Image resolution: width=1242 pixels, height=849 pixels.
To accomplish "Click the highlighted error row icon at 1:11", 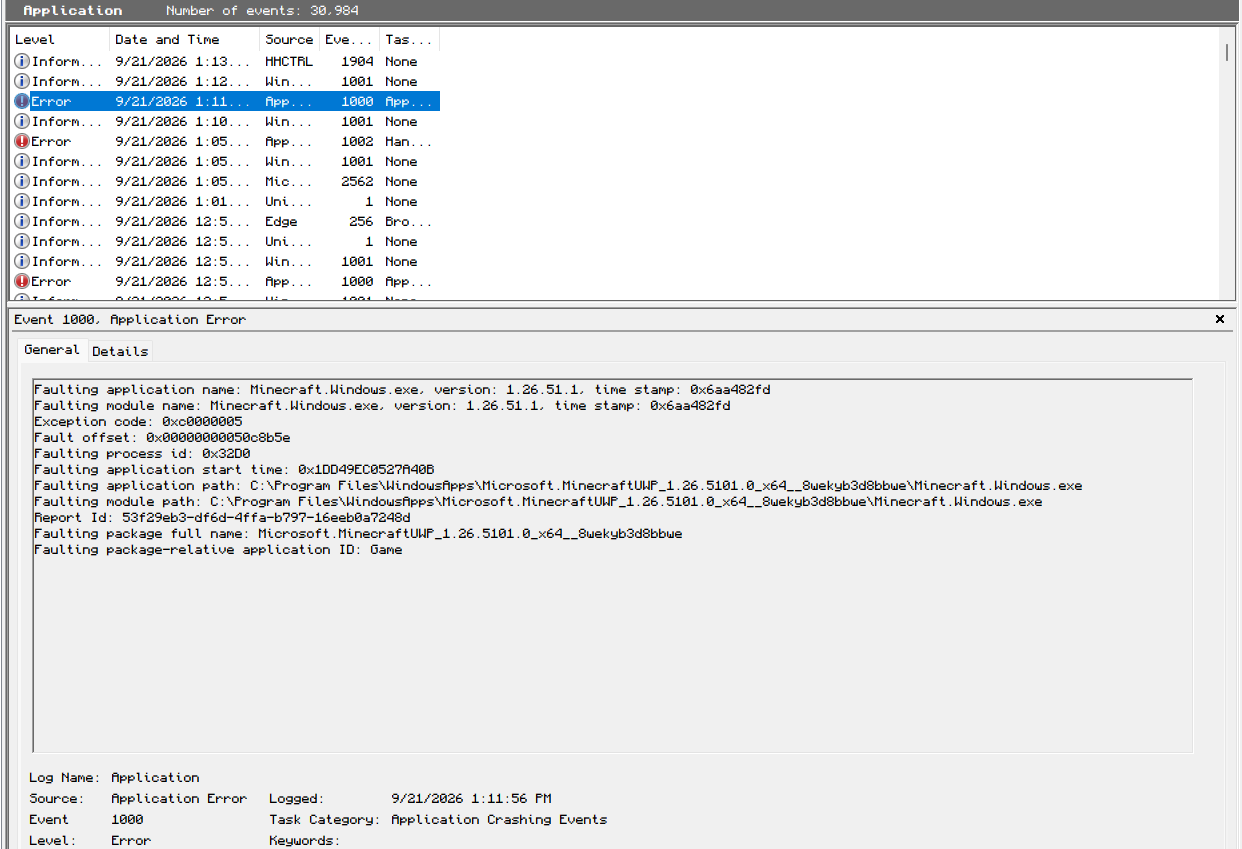I will pyautogui.click(x=22, y=101).
